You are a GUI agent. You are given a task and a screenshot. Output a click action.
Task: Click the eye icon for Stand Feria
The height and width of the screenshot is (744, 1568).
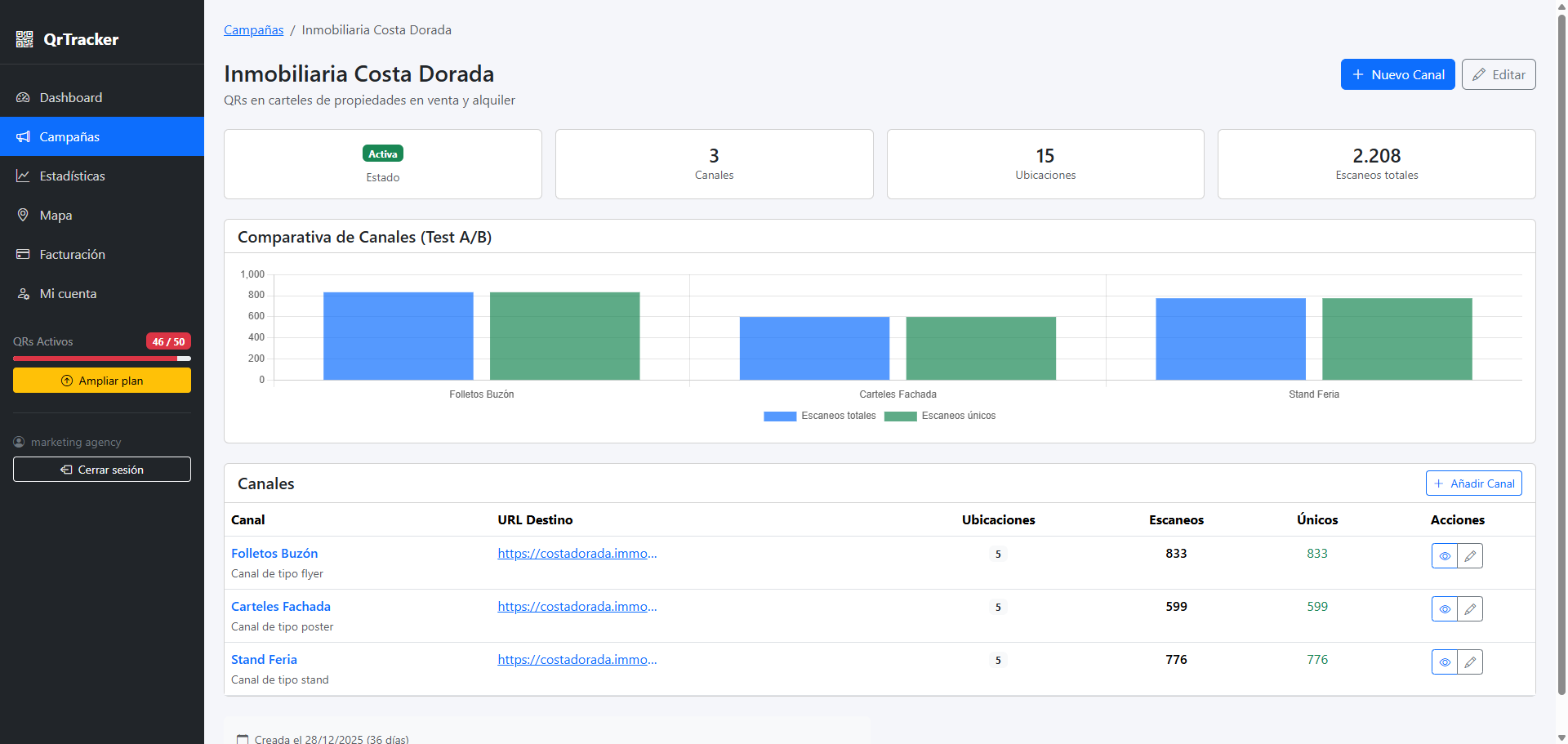point(1444,662)
